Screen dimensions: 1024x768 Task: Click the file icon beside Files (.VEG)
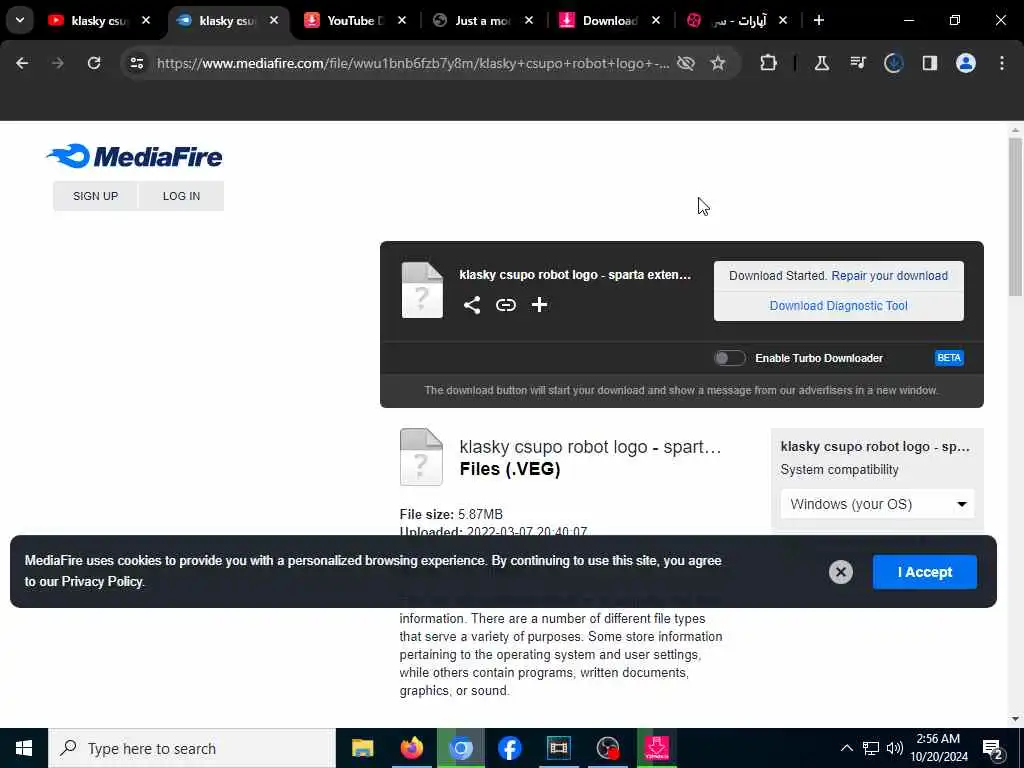421,457
